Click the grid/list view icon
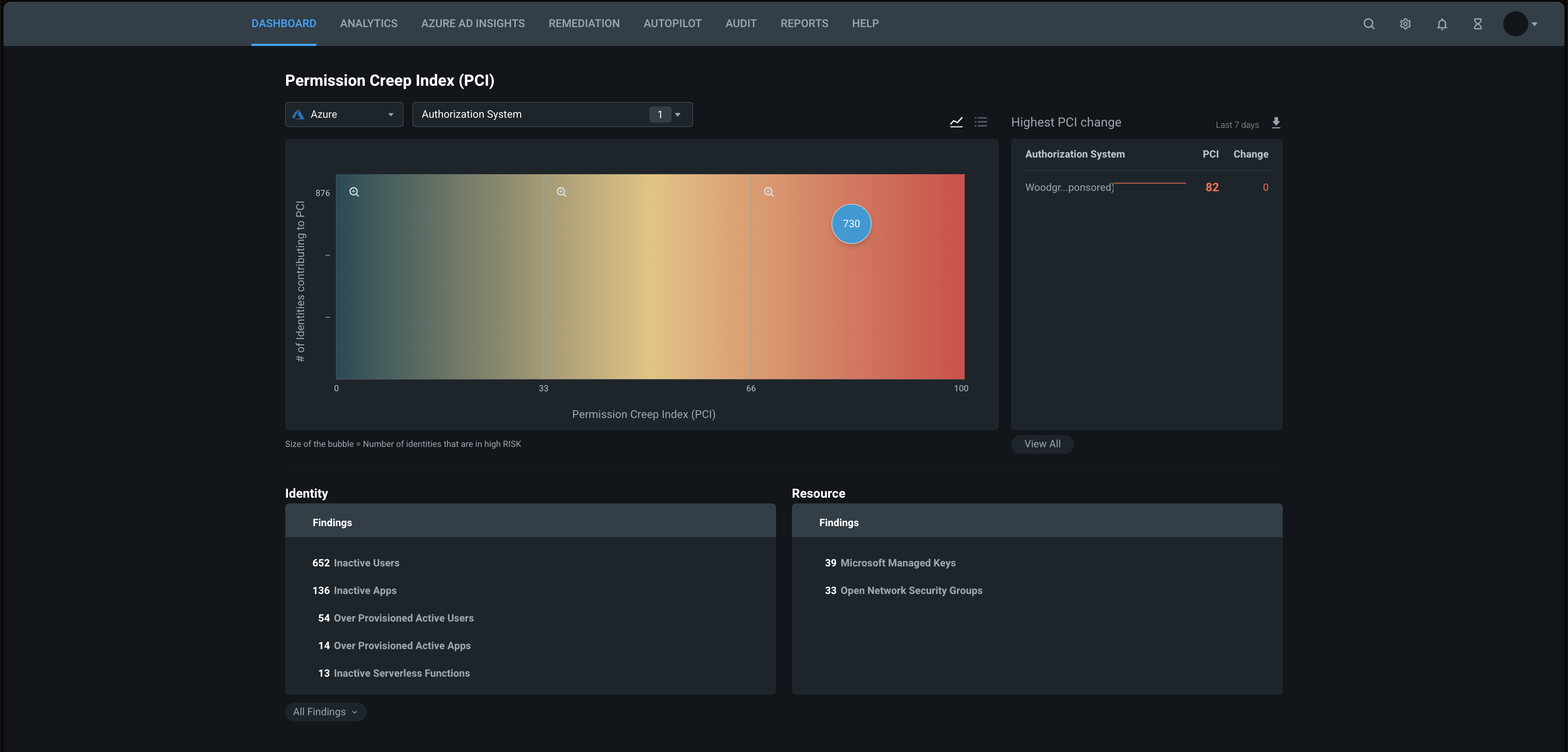Image resolution: width=1568 pixels, height=752 pixels. [981, 122]
